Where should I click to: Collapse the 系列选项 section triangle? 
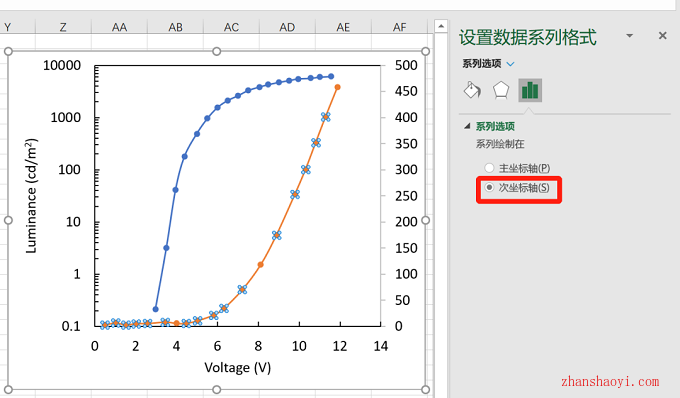click(467, 126)
